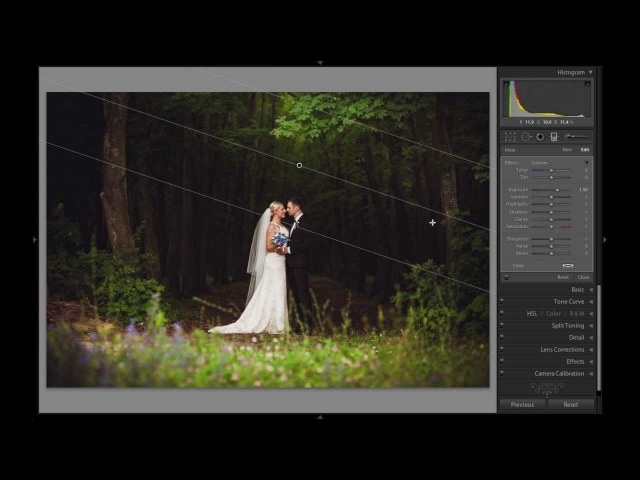Collapse the Histogram panel triangle
640x480 pixels.
point(590,72)
